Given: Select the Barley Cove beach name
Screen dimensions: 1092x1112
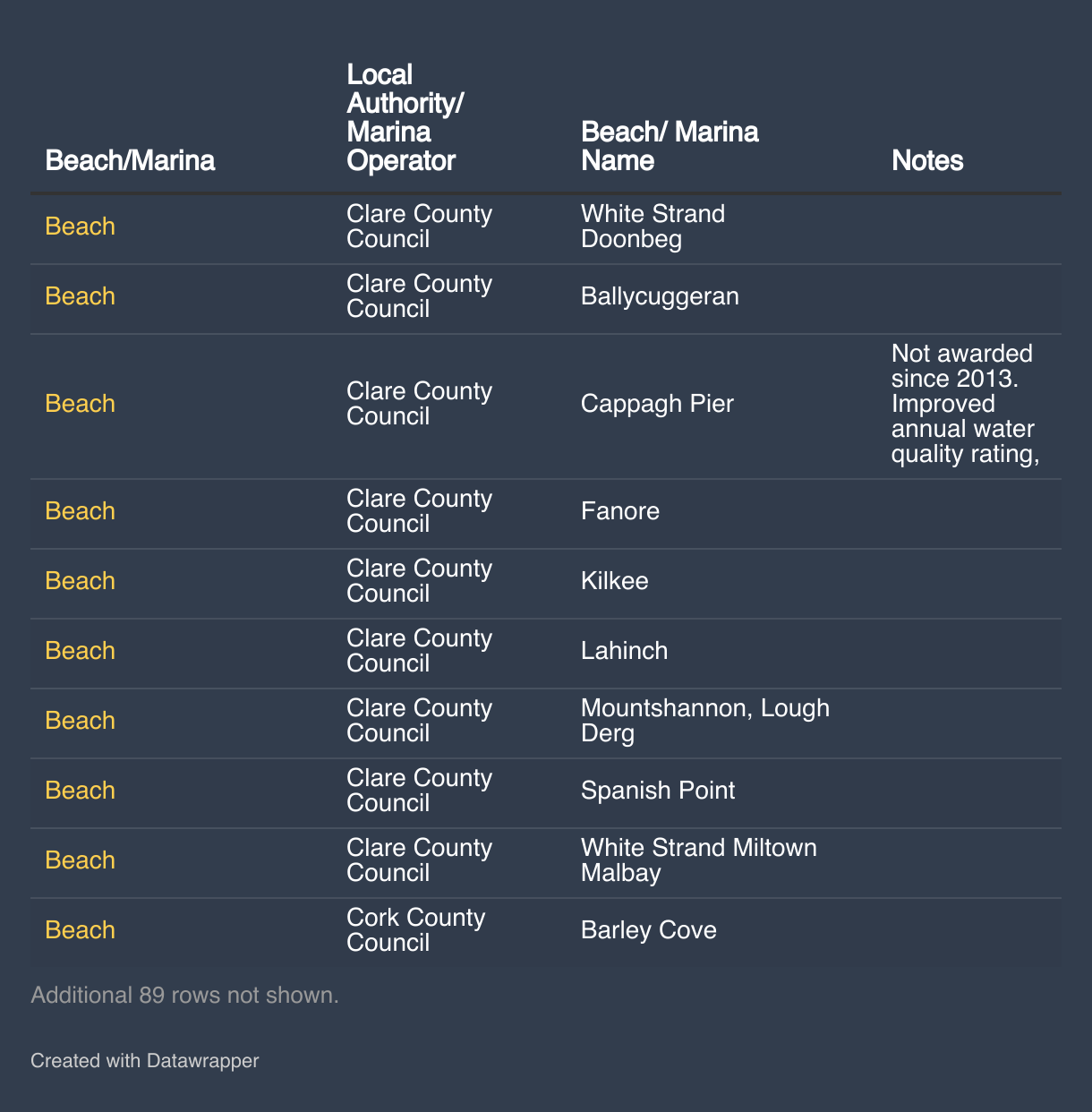Looking at the screenshot, I should (x=649, y=930).
